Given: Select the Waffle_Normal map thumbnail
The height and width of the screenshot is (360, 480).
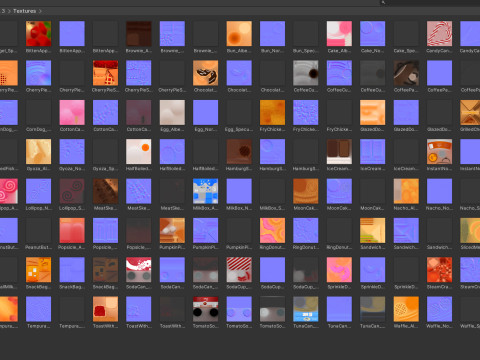Looking at the screenshot, I should coord(439,309).
